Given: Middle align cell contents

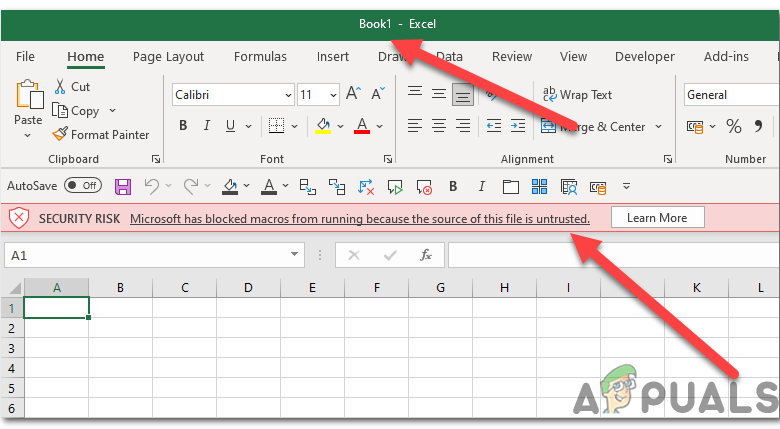Looking at the screenshot, I should tap(439, 94).
